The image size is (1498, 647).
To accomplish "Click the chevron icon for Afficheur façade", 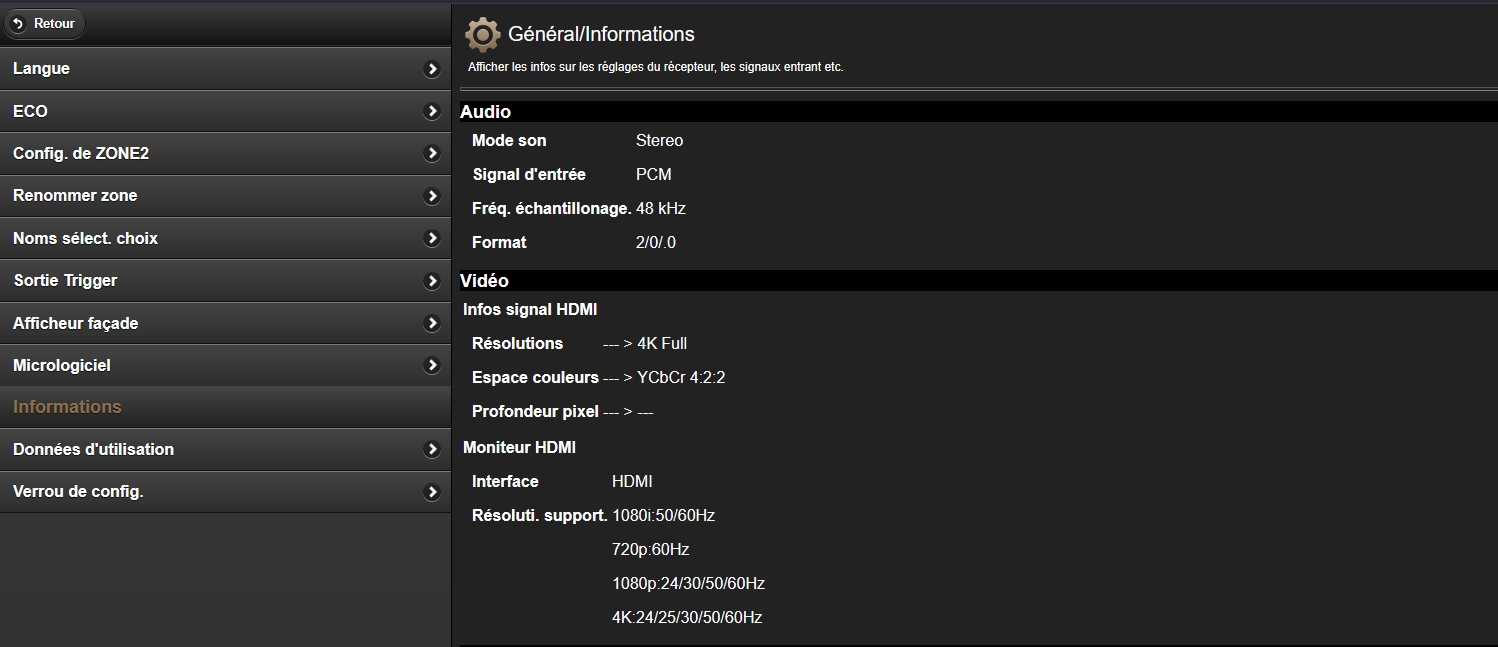I will (x=432, y=323).
